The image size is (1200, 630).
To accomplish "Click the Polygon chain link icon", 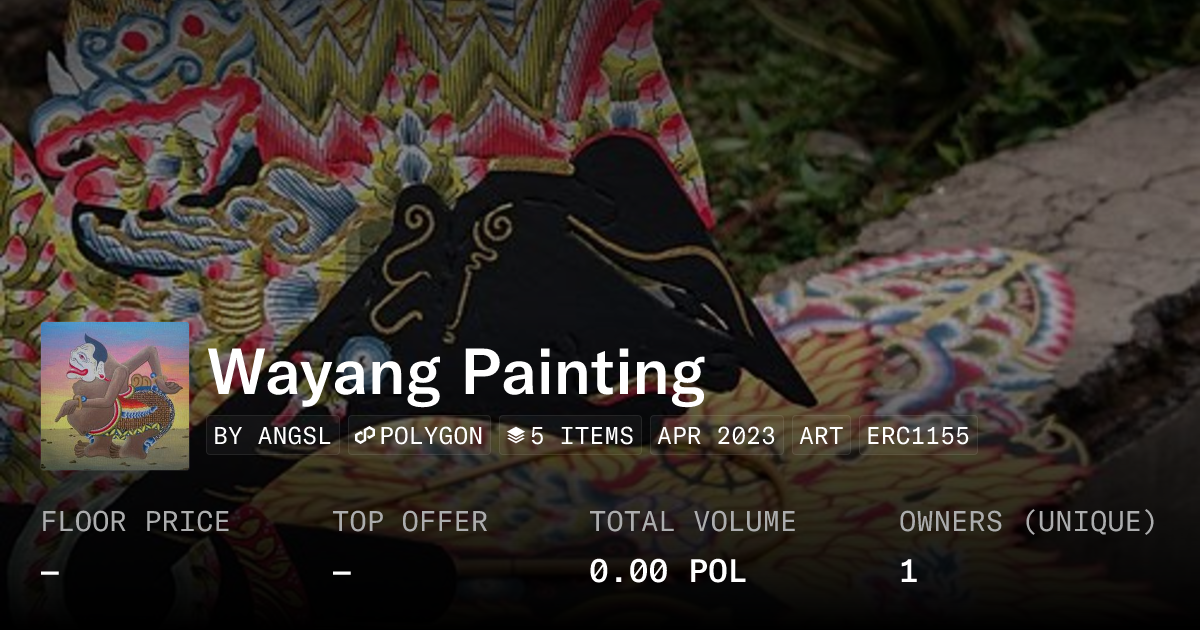I will click(x=365, y=436).
